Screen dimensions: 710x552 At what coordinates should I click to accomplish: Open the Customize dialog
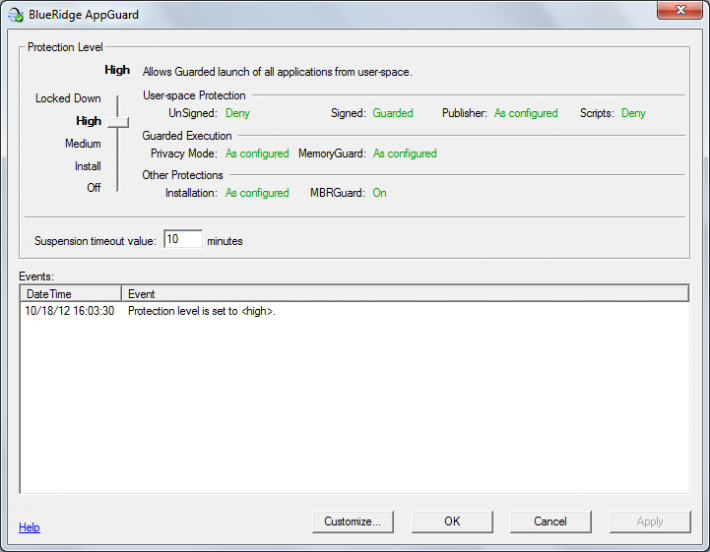(x=353, y=522)
